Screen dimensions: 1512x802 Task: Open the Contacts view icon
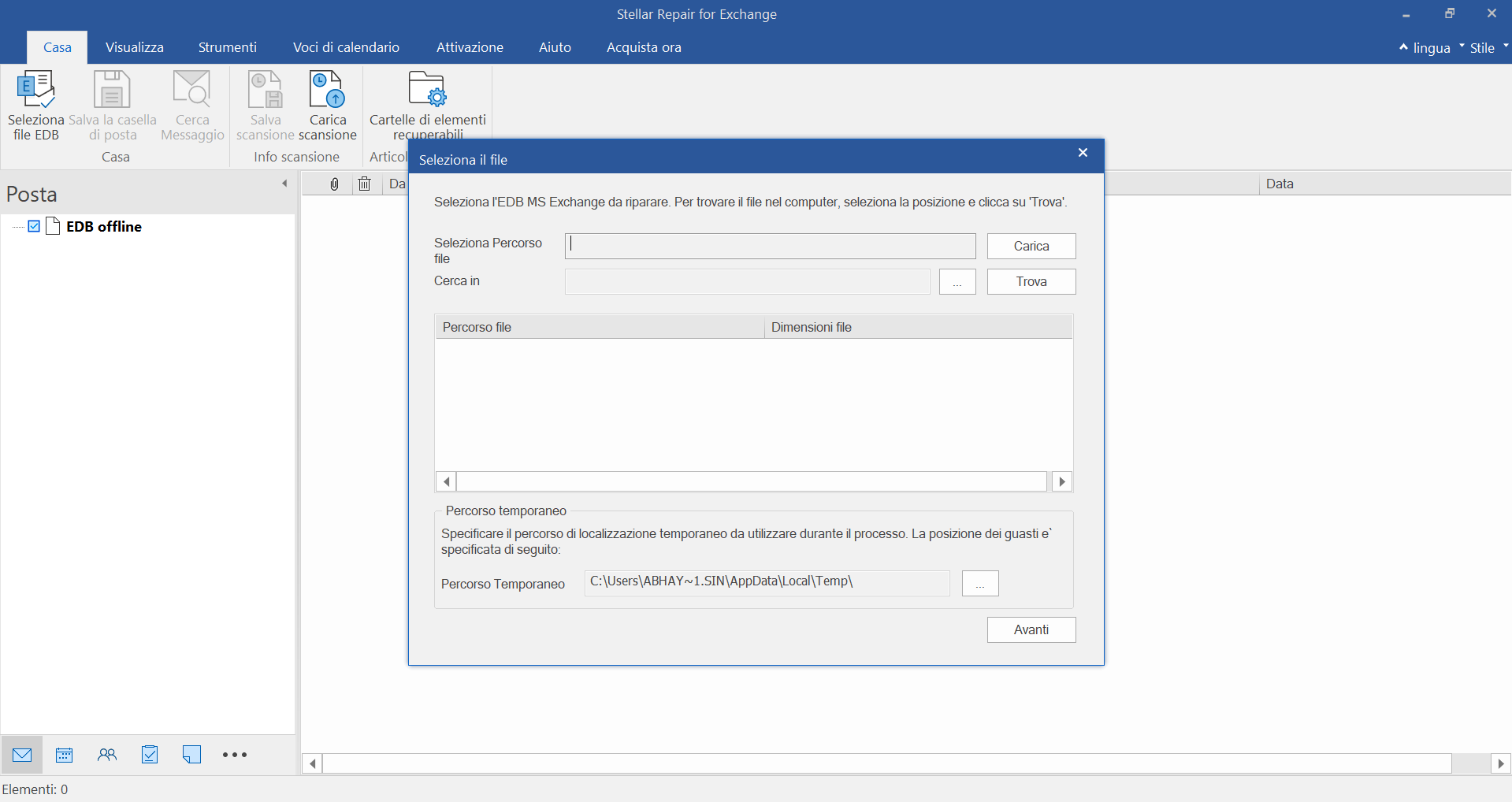click(x=107, y=755)
